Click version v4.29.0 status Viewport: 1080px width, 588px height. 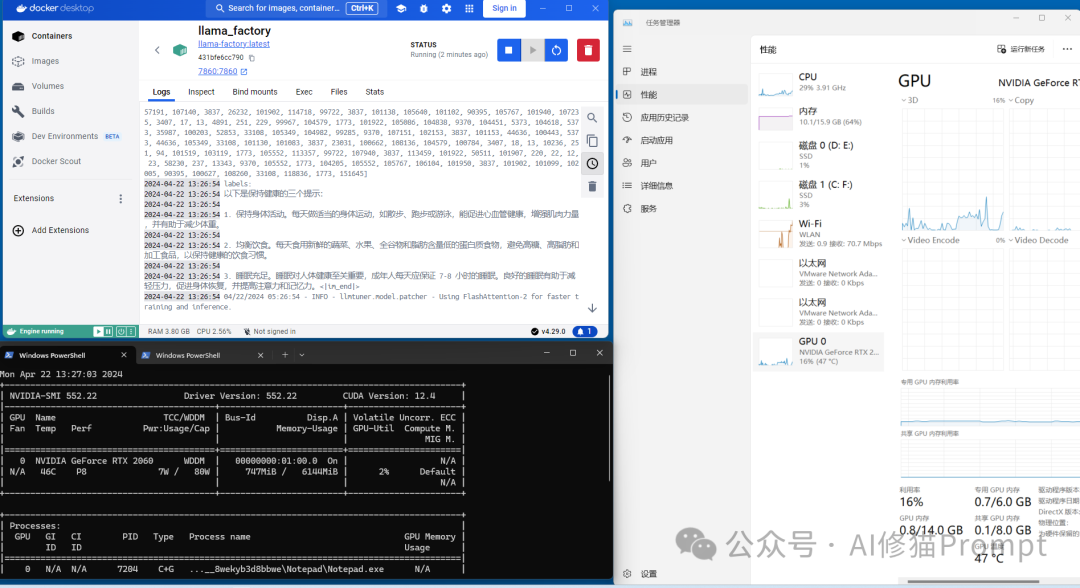coord(548,331)
